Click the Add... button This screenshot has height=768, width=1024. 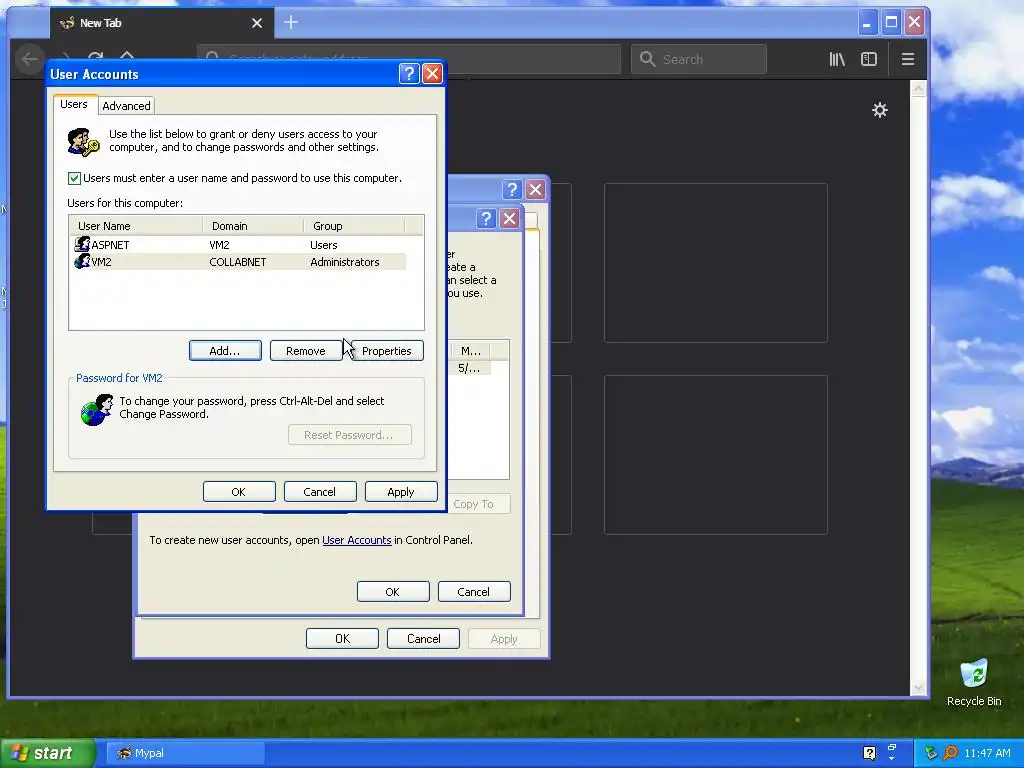[x=225, y=351]
